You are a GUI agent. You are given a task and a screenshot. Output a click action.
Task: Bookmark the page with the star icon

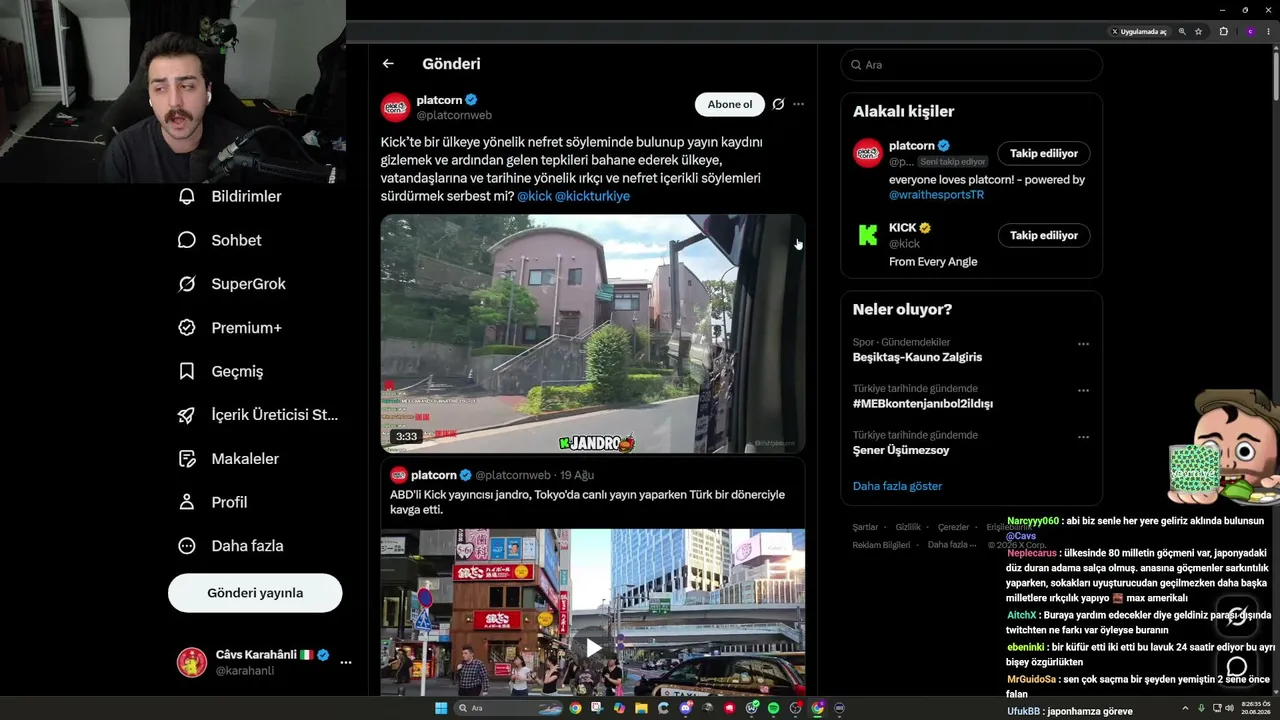(1198, 32)
